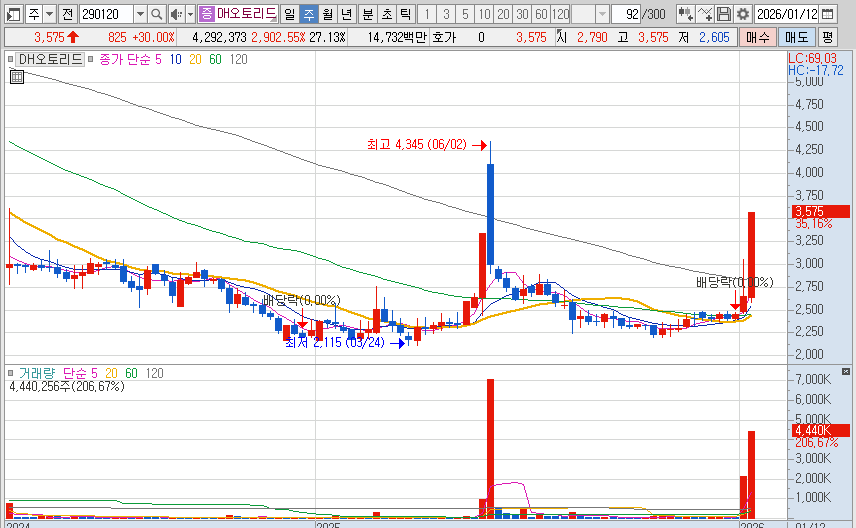Image resolution: width=856 pixels, height=528 pixels.
Task: Save chart with floppy disk icon
Action: (x=723, y=14)
